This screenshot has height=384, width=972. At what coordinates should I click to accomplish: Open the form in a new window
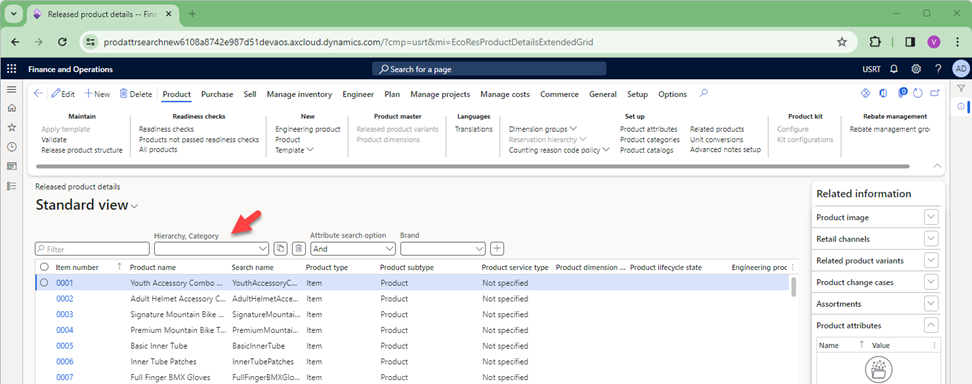coord(935,94)
